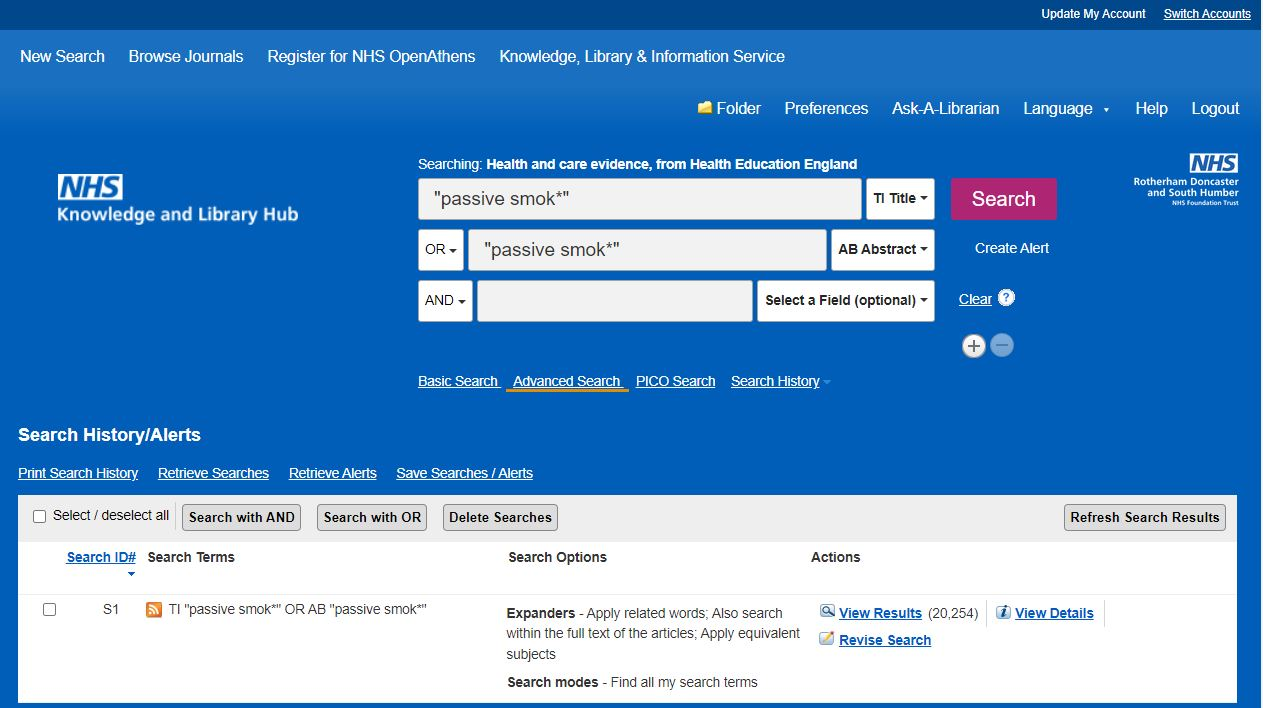1263x708 pixels.
Task: Change the OR boolean operator dropdown
Action: coord(441,250)
